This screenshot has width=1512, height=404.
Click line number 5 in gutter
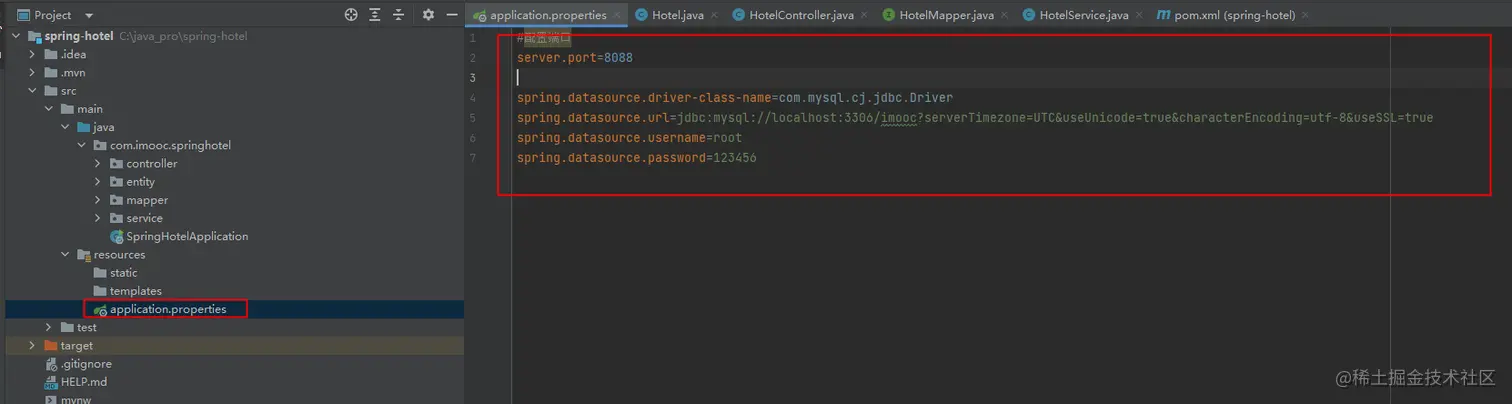pyautogui.click(x=473, y=118)
